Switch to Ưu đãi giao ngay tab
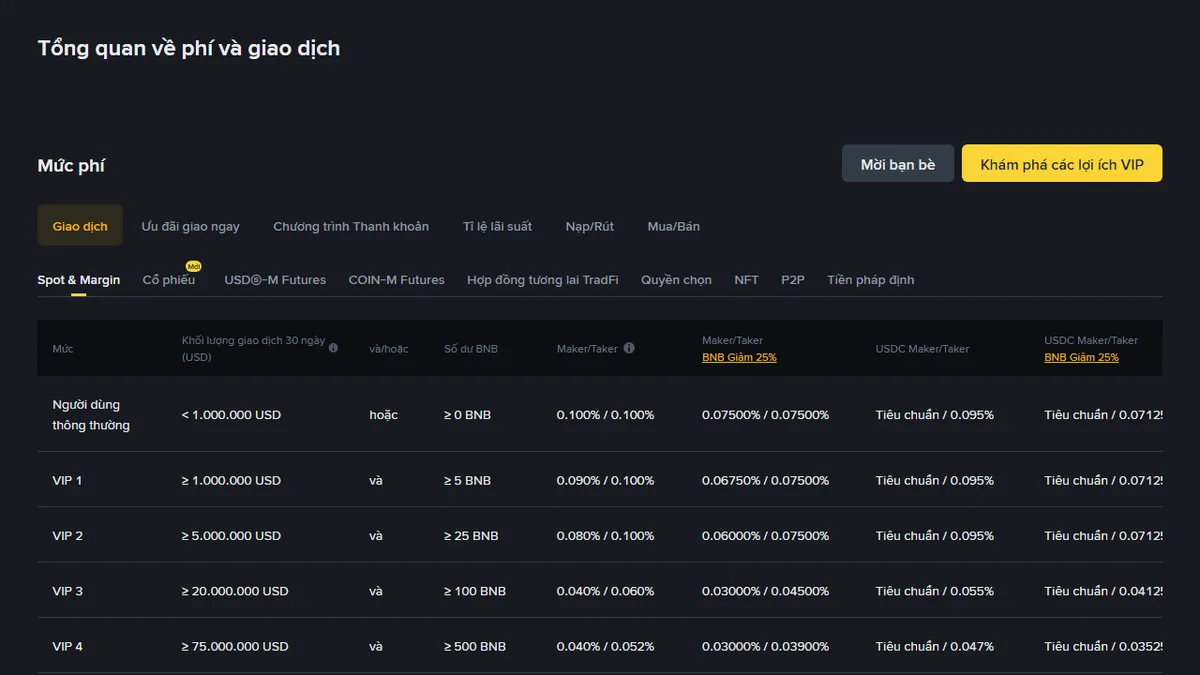Image resolution: width=1200 pixels, height=675 pixels. pyautogui.click(x=190, y=226)
